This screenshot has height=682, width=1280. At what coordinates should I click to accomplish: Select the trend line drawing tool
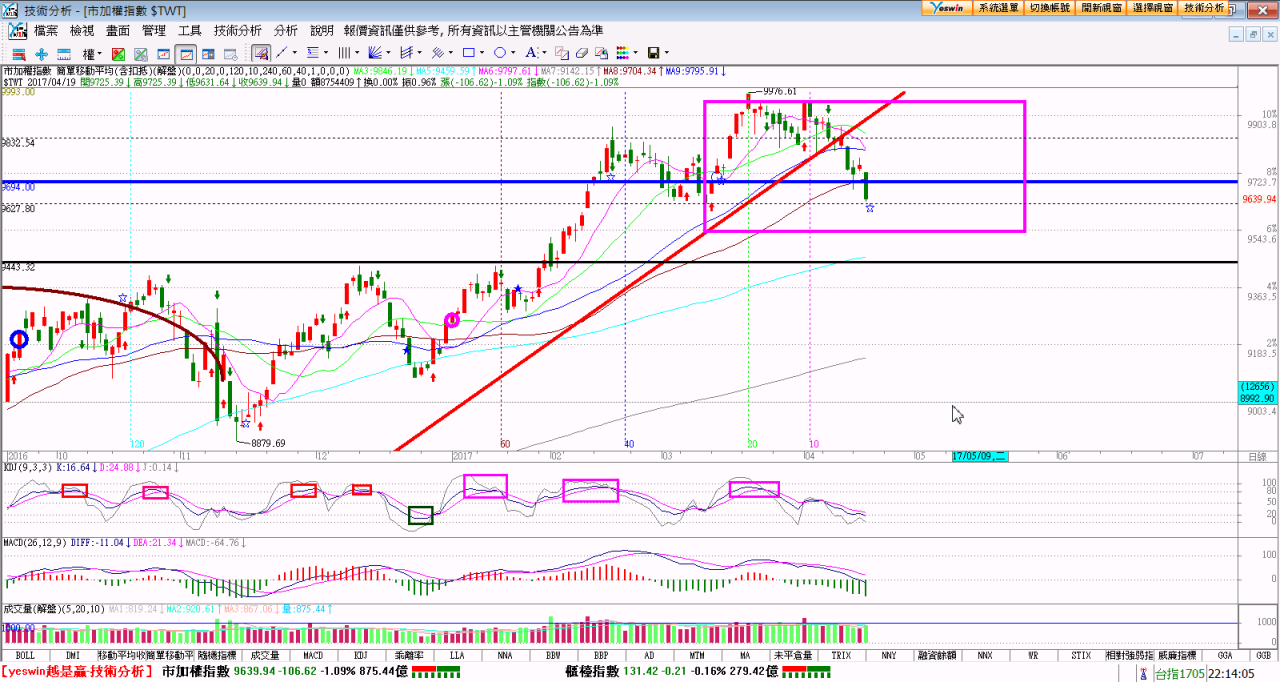coord(282,53)
